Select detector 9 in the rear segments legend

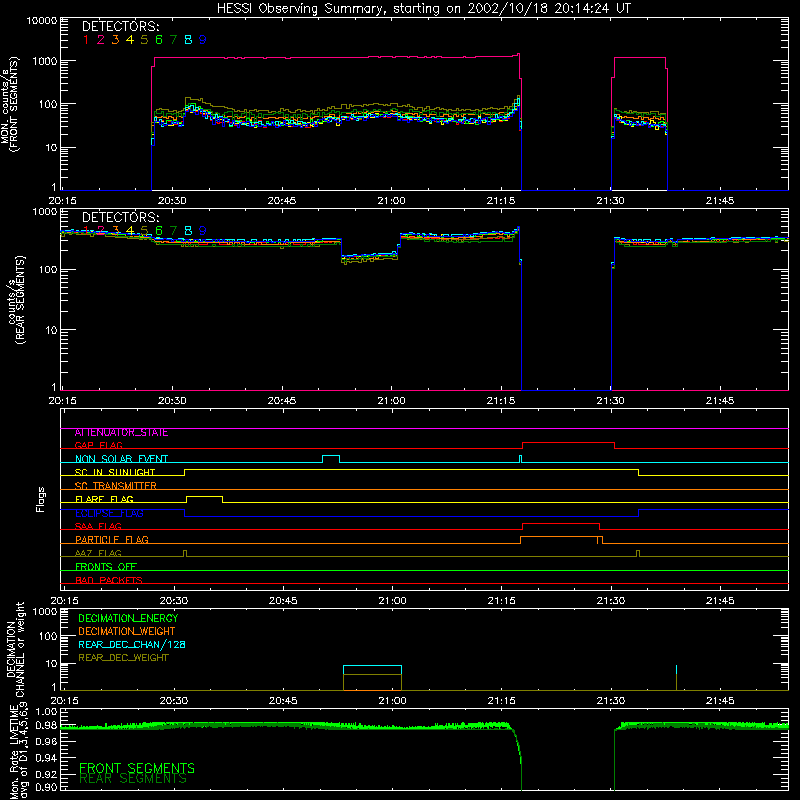(x=203, y=231)
